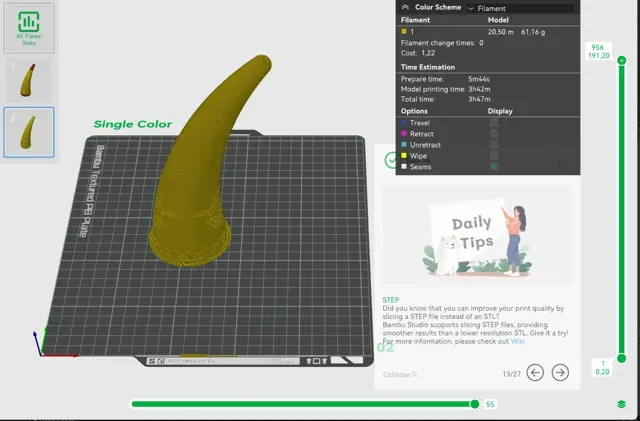Click the Model printing time 3h42m
Screen dimensions: 640x421
(x=479, y=89)
